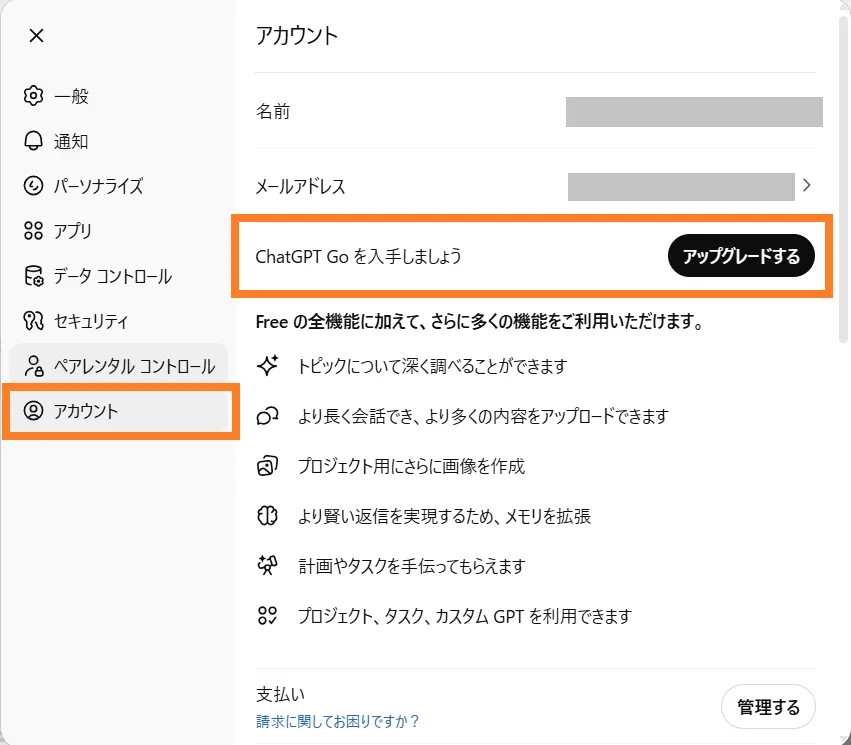Click the データ コントロール database icon
Viewport: 851px width, 745px height.
point(34,276)
